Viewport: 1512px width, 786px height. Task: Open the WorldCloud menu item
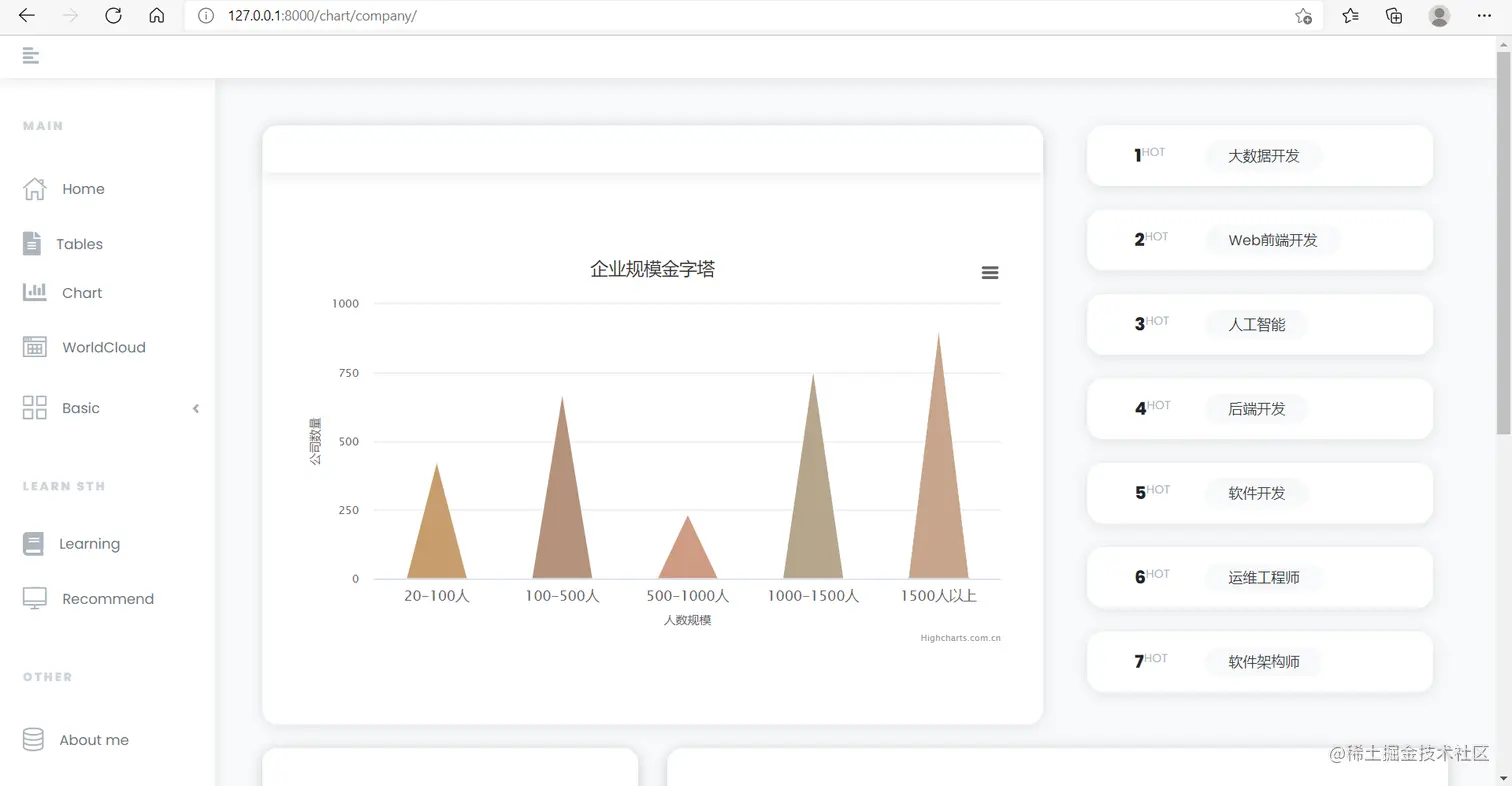tap(104, 348)
